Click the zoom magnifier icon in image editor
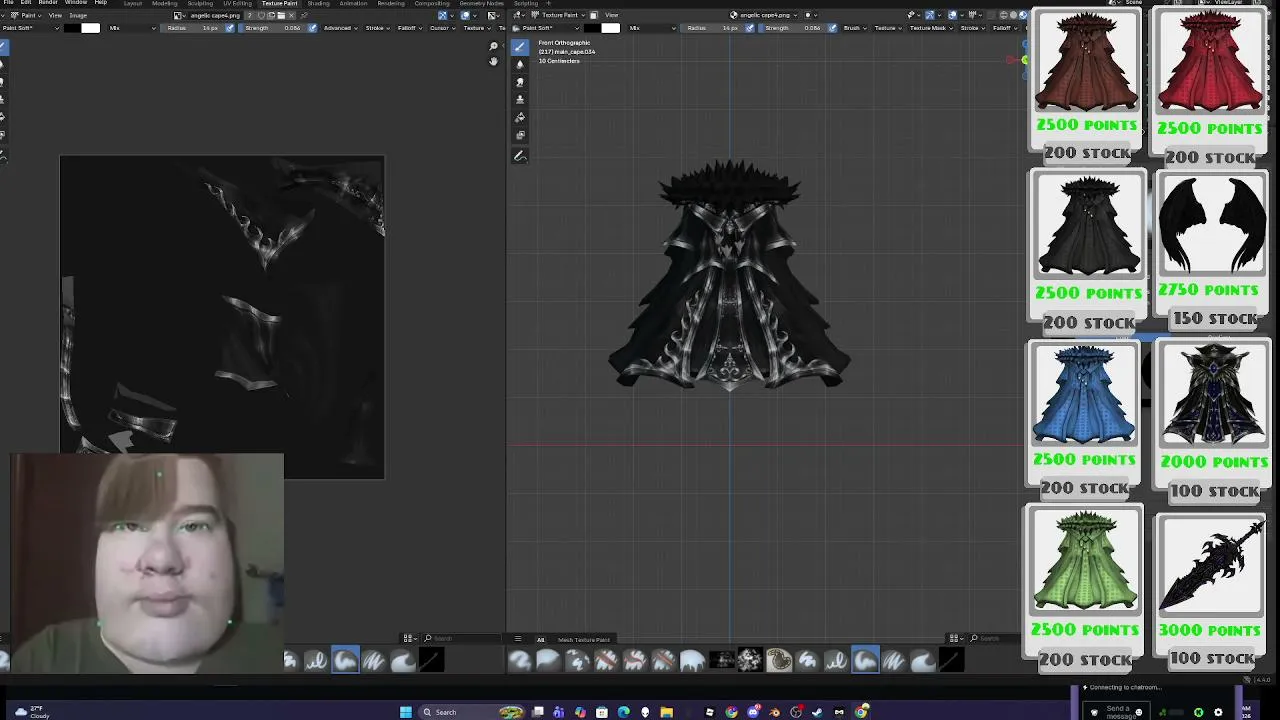The width and height of the screenshot is (1280, 720). click(493, 46)
